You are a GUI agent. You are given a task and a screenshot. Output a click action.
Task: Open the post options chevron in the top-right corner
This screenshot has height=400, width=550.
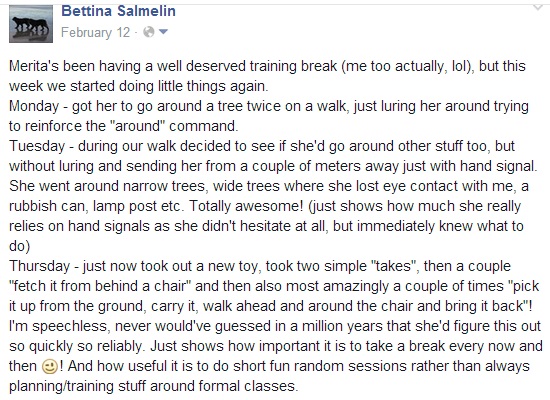tap(538, 7)
